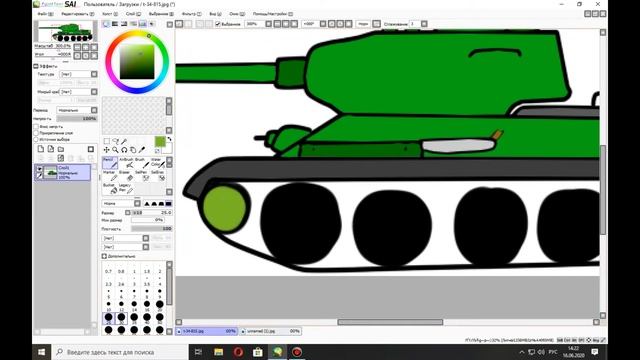640x360 pixels.
Task: Select the SelPen tool
Action: [142, 176]
